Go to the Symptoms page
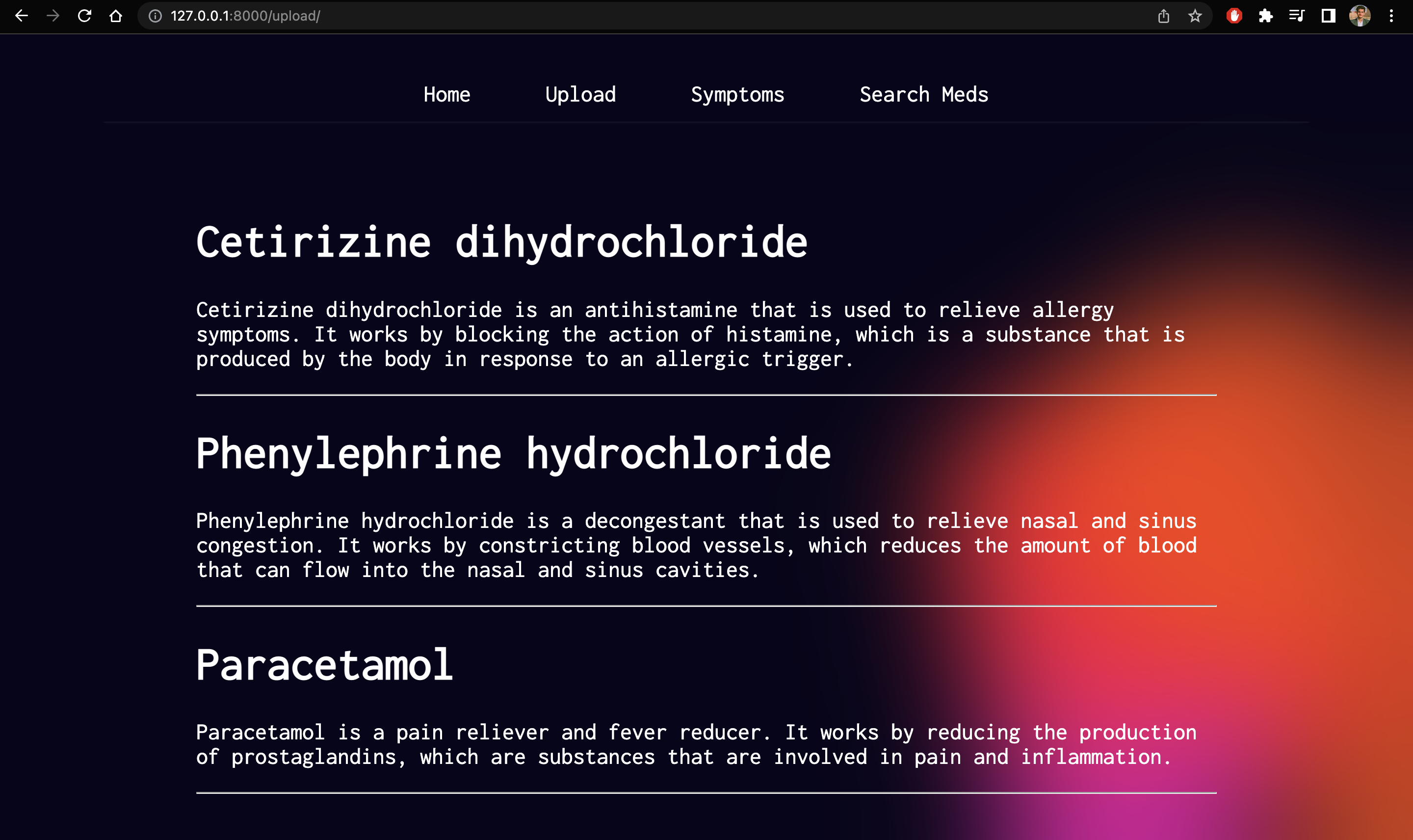Screen dimensions: 1413x840 737,95
